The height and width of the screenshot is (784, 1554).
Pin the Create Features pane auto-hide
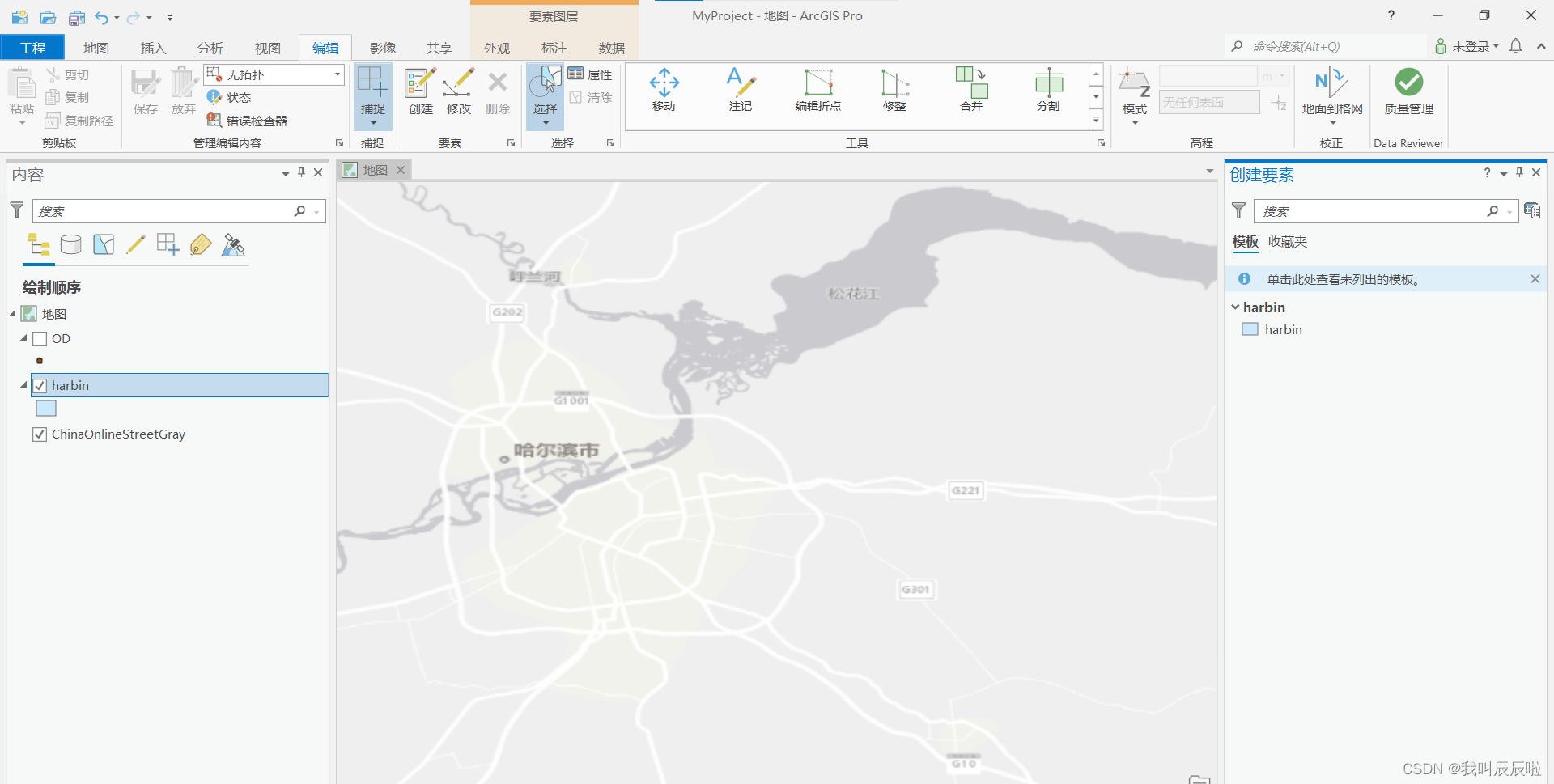click(x=1519, y=172)
